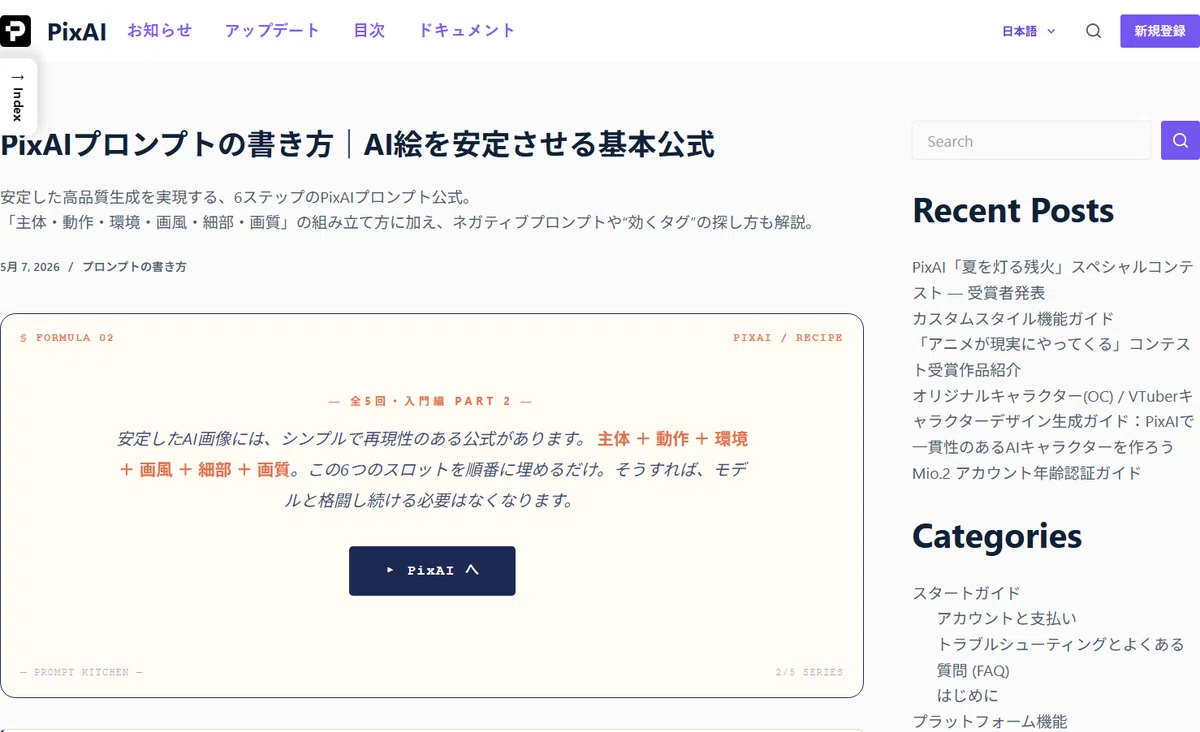
Task: Open the プロンプトの書き方 category link
Action: coord(134,267)
